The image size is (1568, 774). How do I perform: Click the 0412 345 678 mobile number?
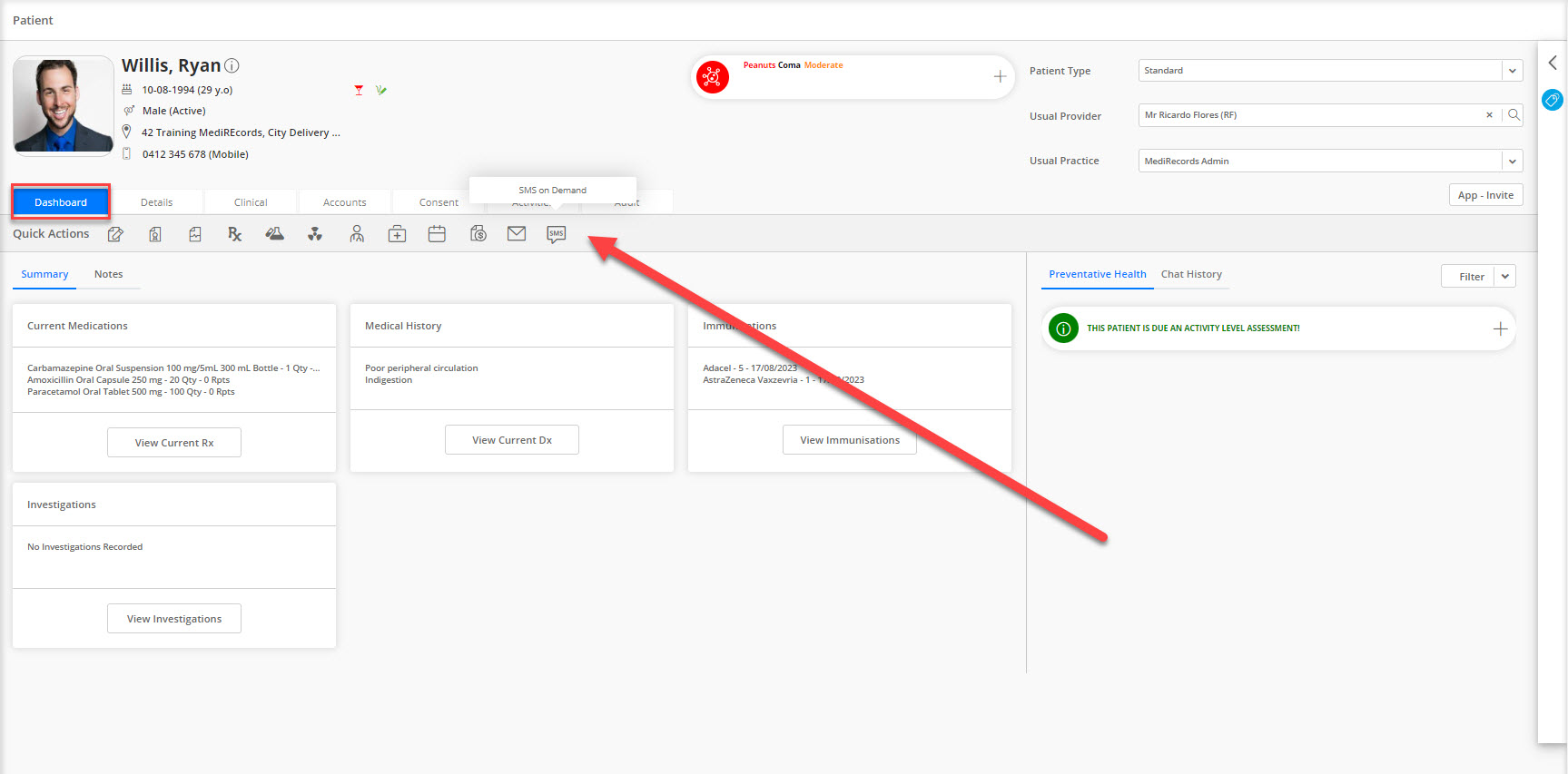coord(195,154)
